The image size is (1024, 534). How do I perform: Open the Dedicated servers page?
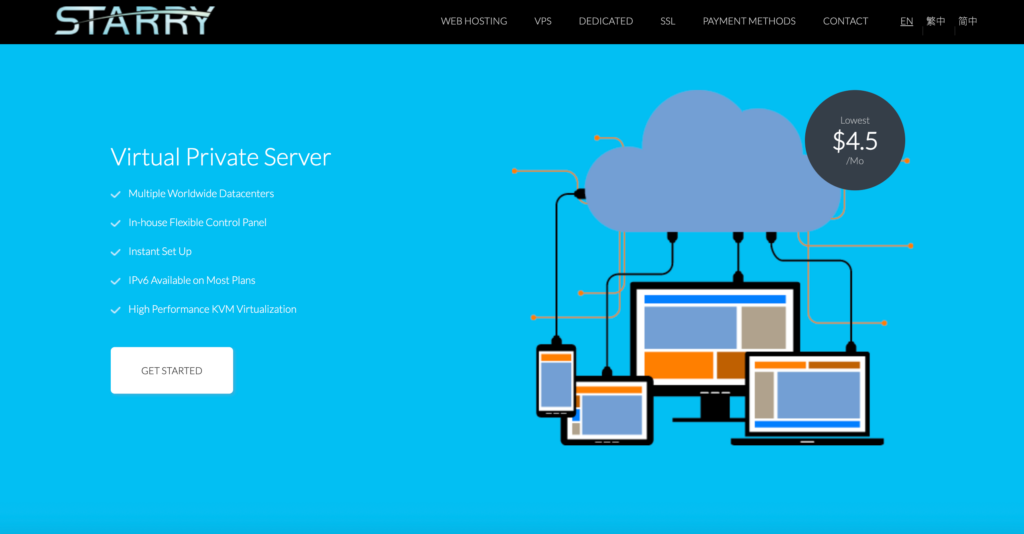[x=605, y=21]
